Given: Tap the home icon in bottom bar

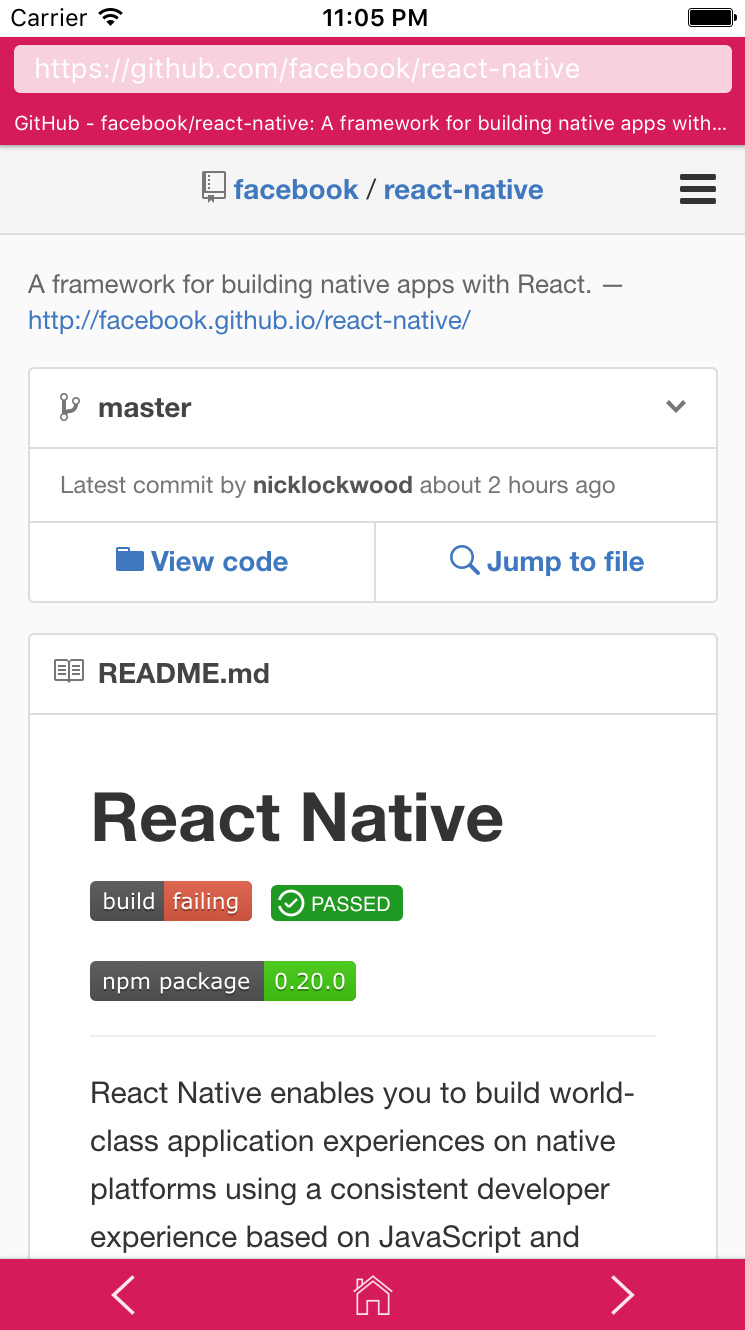Looking at the screenshot, I should (372, 1295).
